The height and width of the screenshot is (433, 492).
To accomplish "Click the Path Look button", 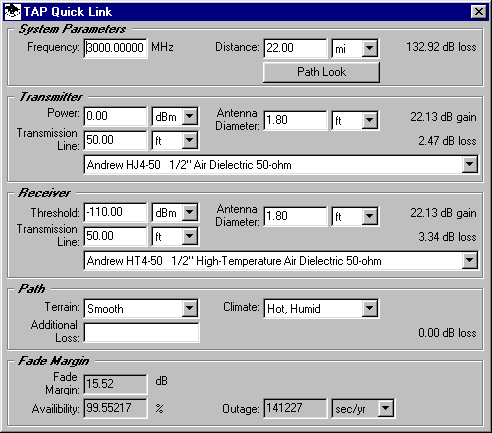I will click(x=321, y=72).
